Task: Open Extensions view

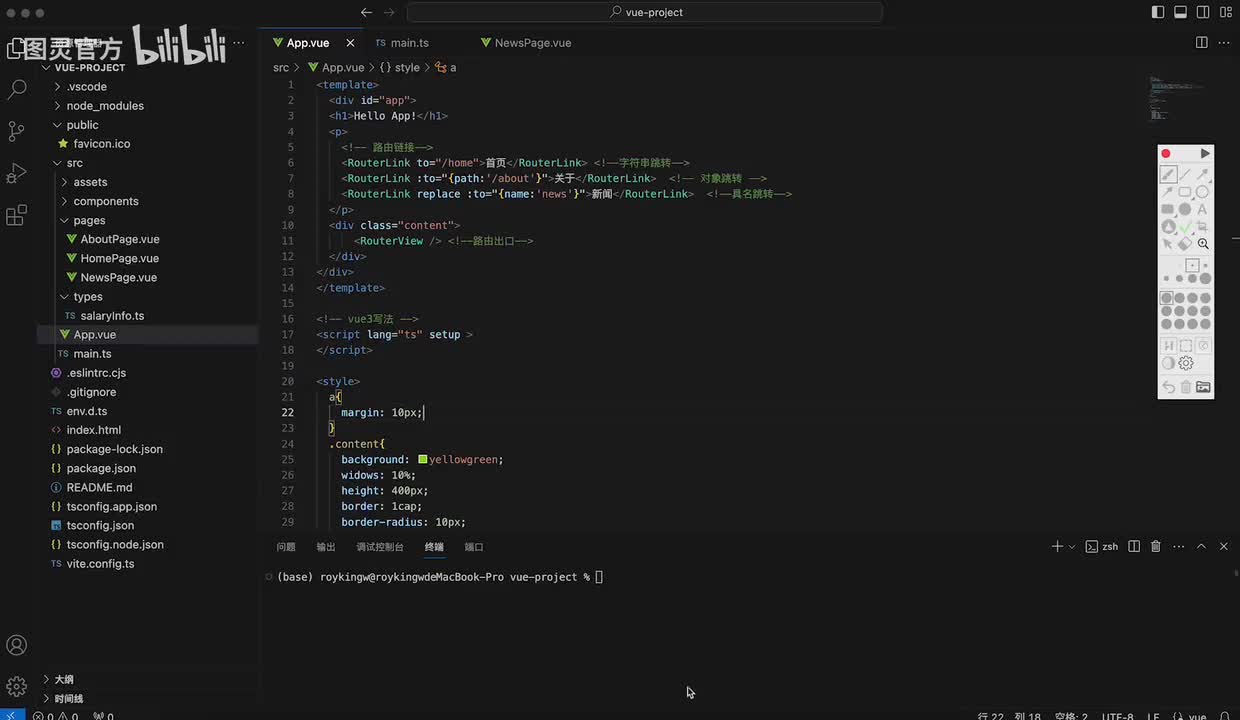Action: pyautogui.click(x=17, y=216)
